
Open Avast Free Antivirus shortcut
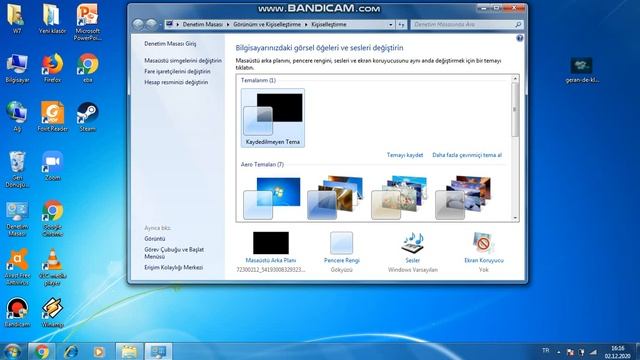coord(17,267)
